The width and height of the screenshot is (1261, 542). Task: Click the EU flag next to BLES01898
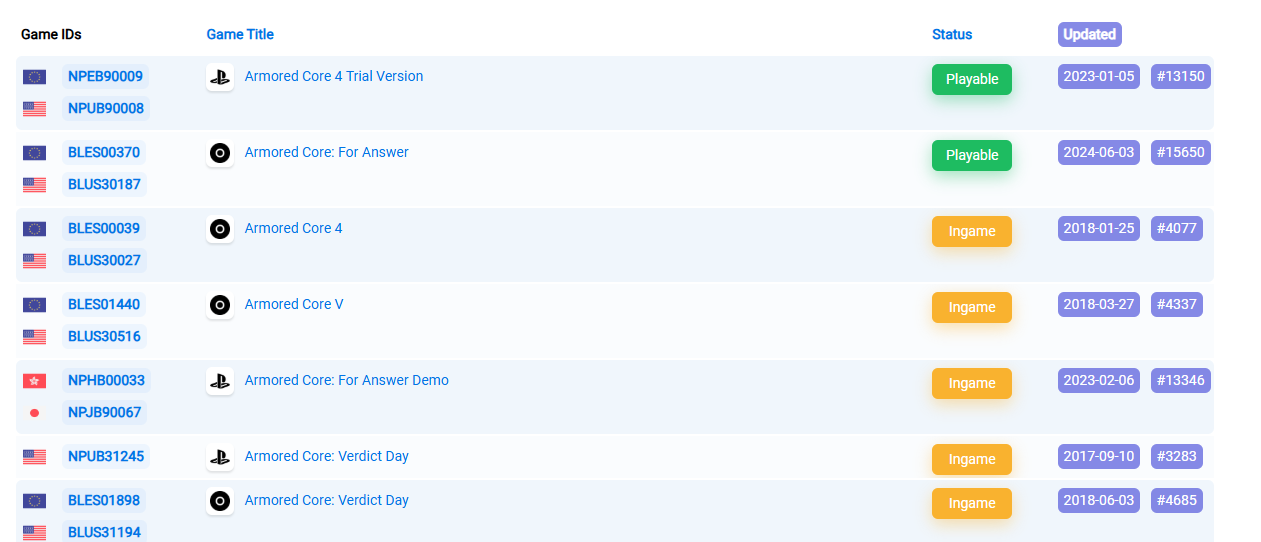click(x=35, y=501)
